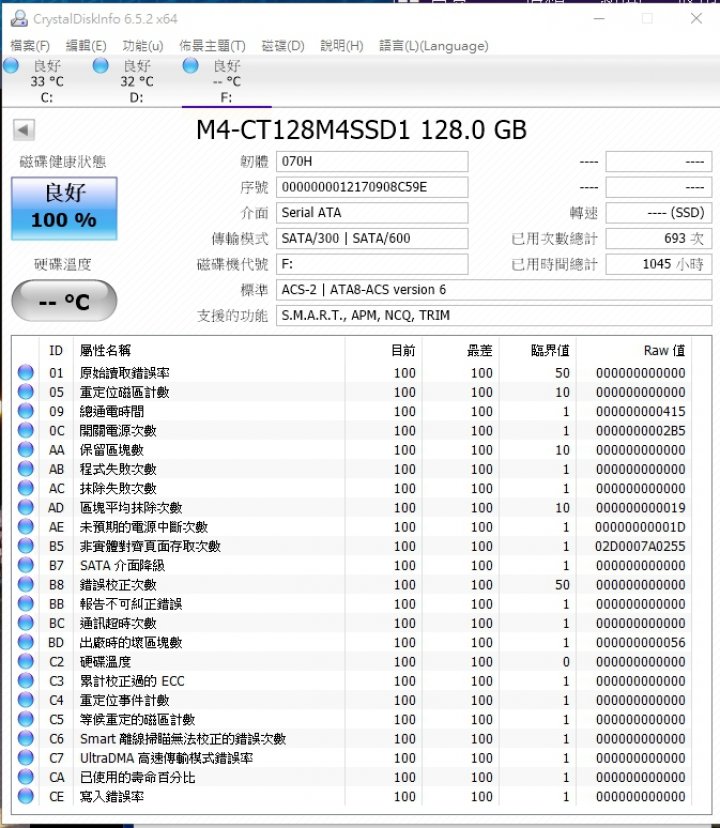Image resolution: width=720 pixels, height=828 pixels.
Task: Click status orb for attribute 05
Action: coord(25,392)
